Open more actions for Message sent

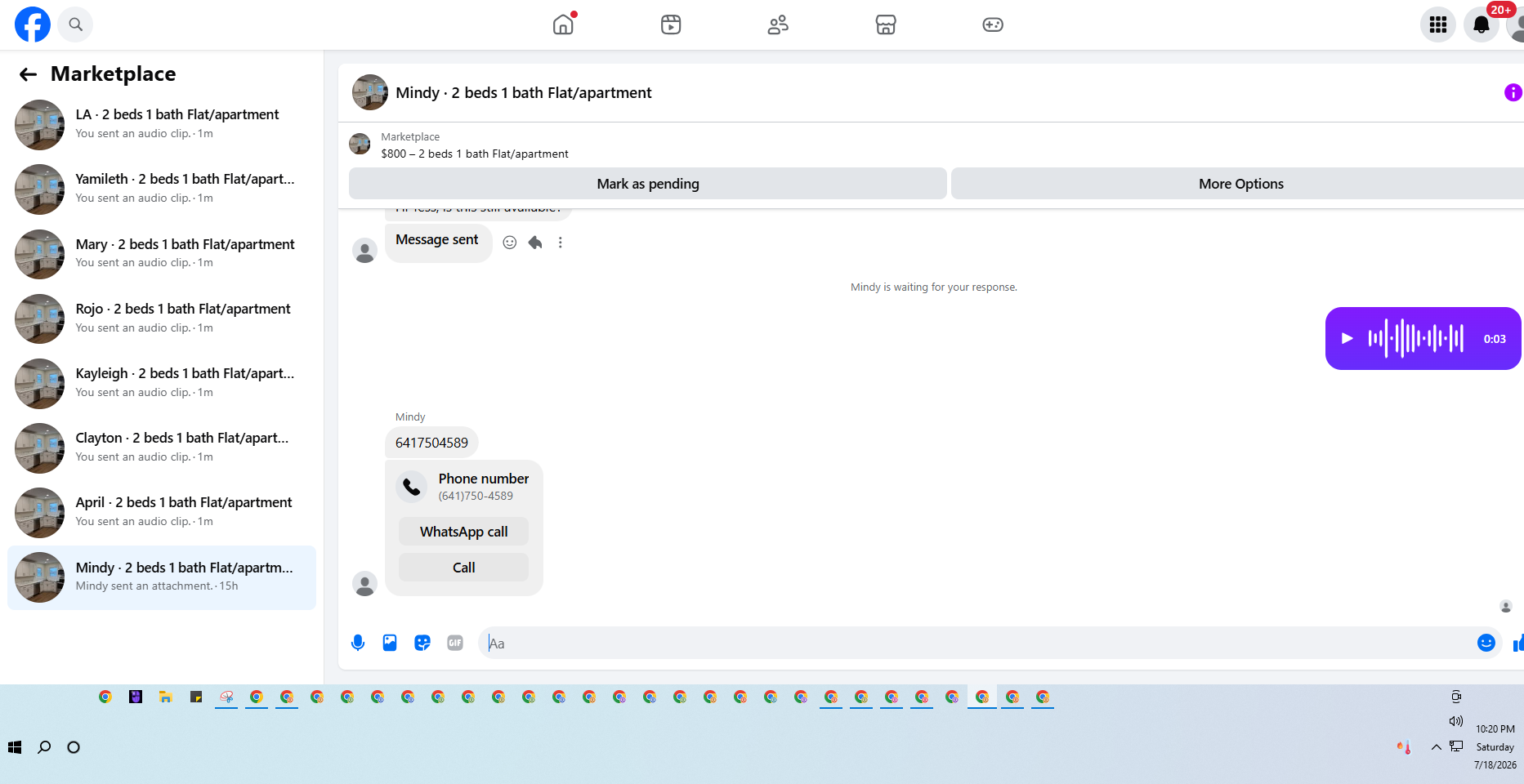click(x=561, y=243)
